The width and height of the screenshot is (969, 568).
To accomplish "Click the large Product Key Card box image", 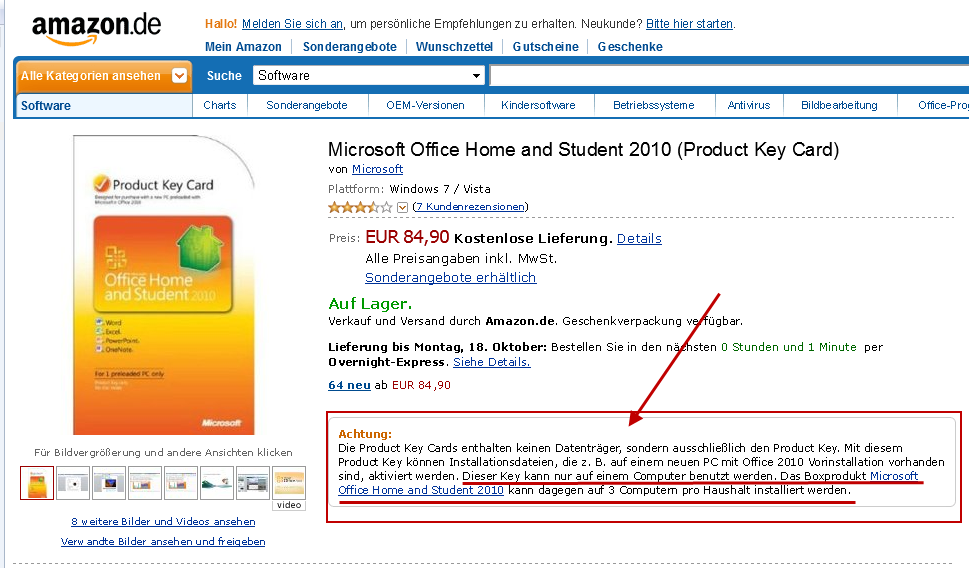I will (164, 284).
